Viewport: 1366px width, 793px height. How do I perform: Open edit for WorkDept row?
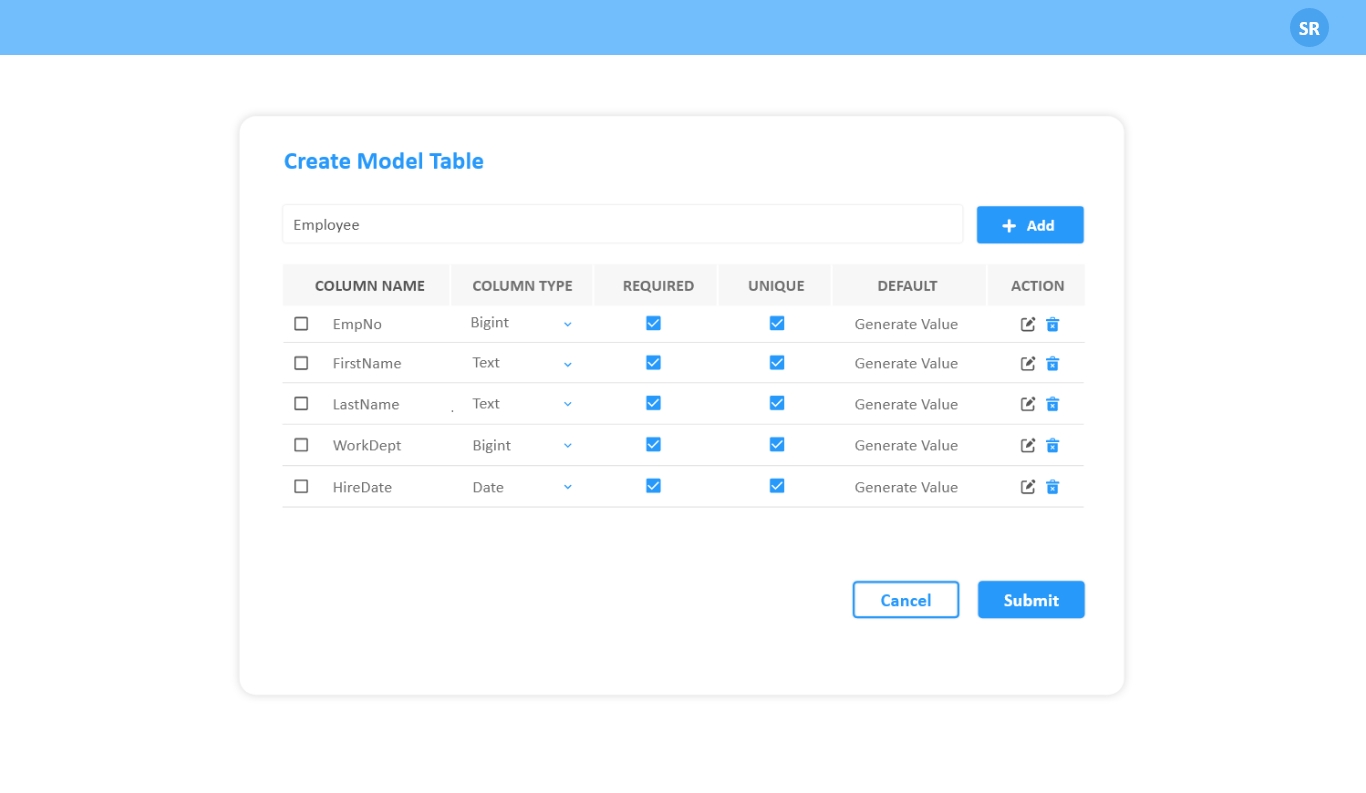1027,446
